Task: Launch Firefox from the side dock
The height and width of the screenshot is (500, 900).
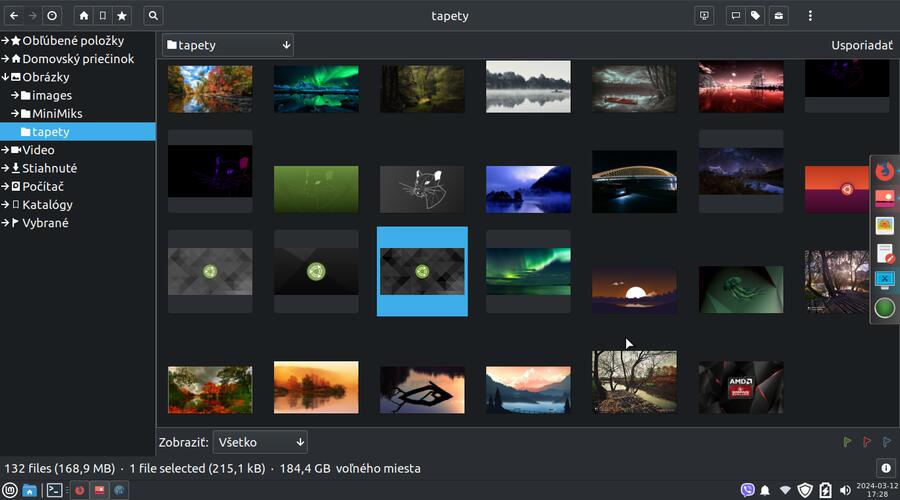Action: click(884, 171)
